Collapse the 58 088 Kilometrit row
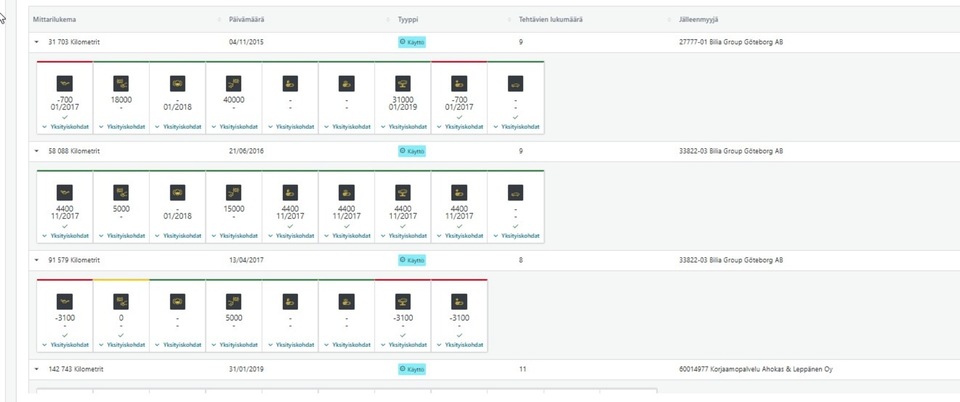This screenshot has width=960, height=402. pyautogui.click(x=37, y=151)
